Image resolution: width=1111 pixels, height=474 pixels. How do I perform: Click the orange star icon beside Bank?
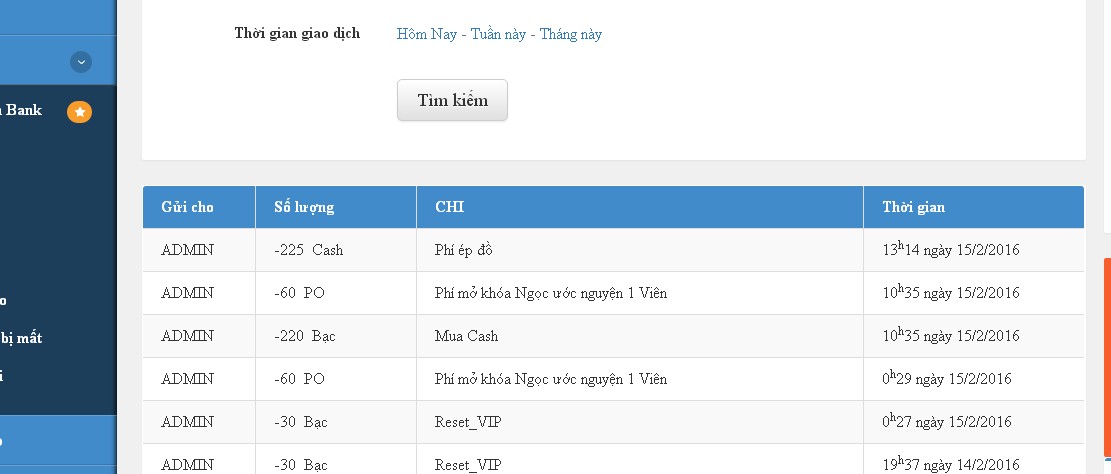tap(79, 111)
